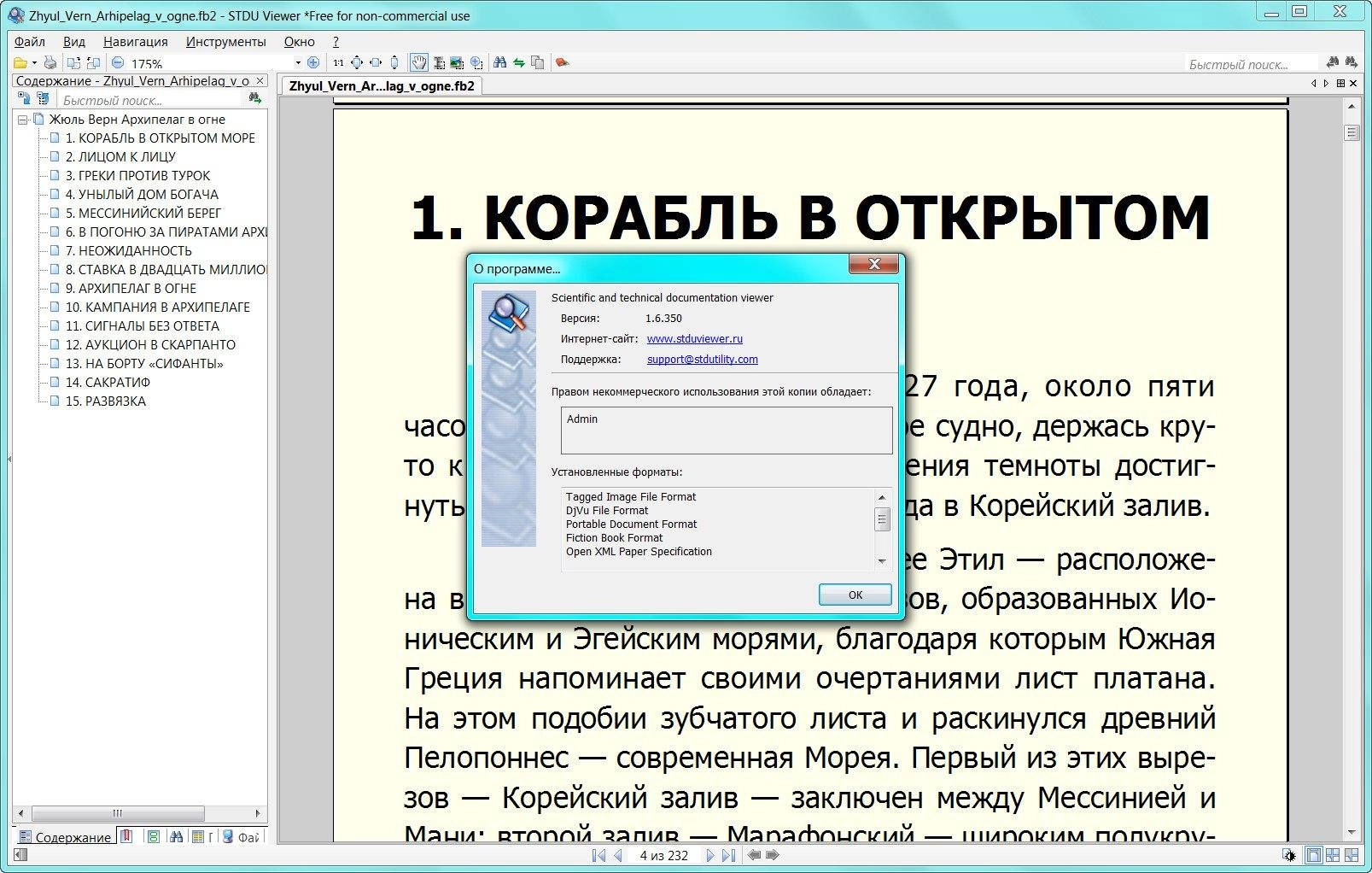Image resolution: width=1372 pixels, height=873 pixels.
Task: Print the document with printer icon
Action: pos(50,62)
